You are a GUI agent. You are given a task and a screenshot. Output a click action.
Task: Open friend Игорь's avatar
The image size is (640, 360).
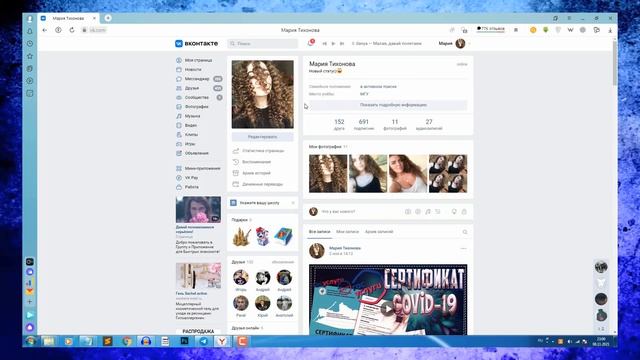click(241, 278)
